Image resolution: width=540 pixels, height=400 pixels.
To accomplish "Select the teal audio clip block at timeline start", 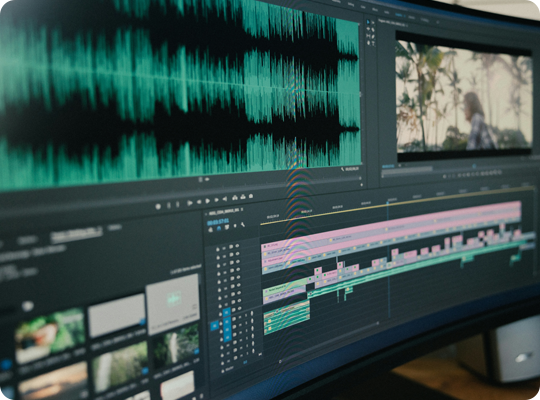I will 287,318.
